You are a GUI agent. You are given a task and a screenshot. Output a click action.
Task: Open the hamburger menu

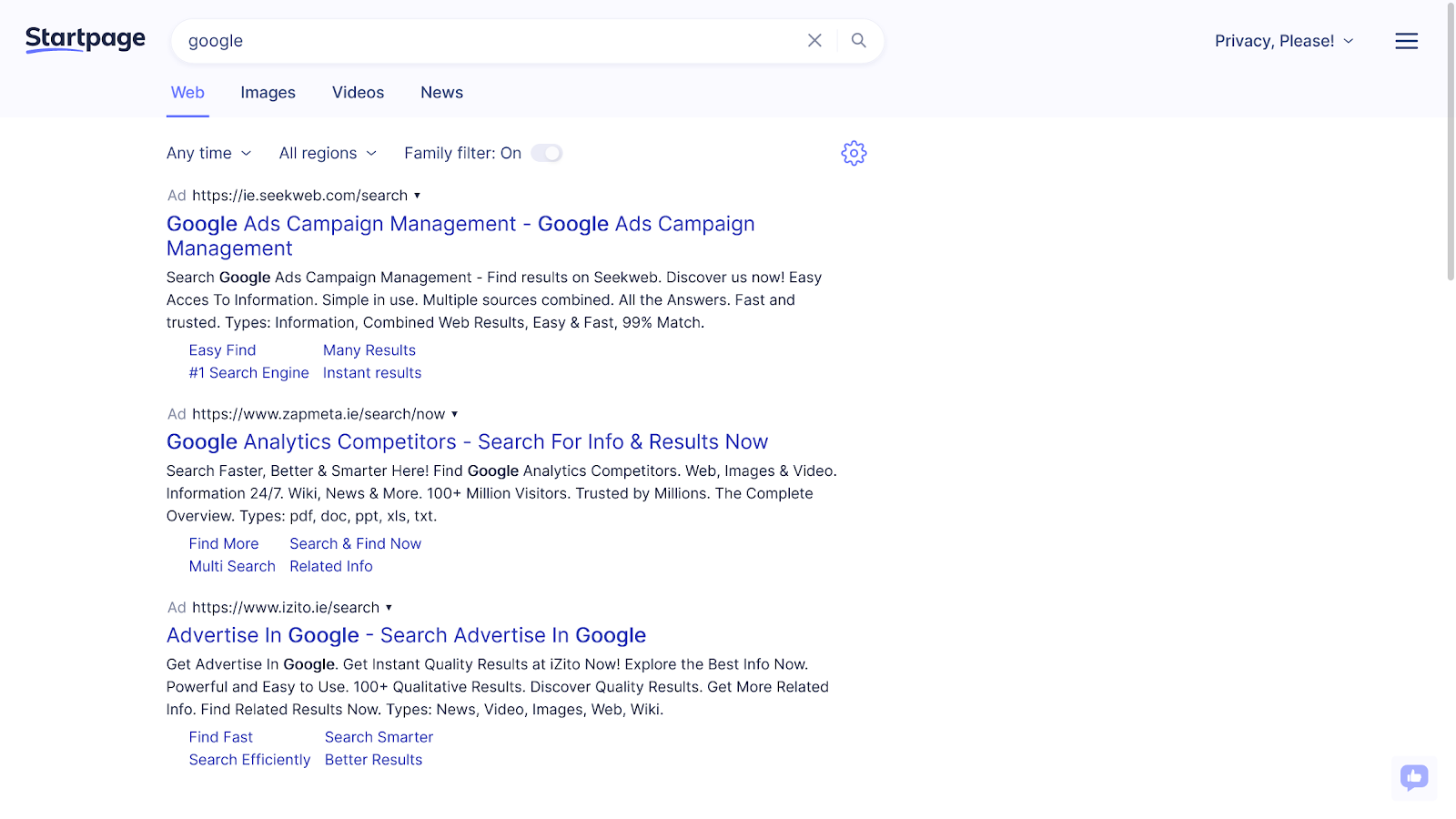[x=1406, y=41]
